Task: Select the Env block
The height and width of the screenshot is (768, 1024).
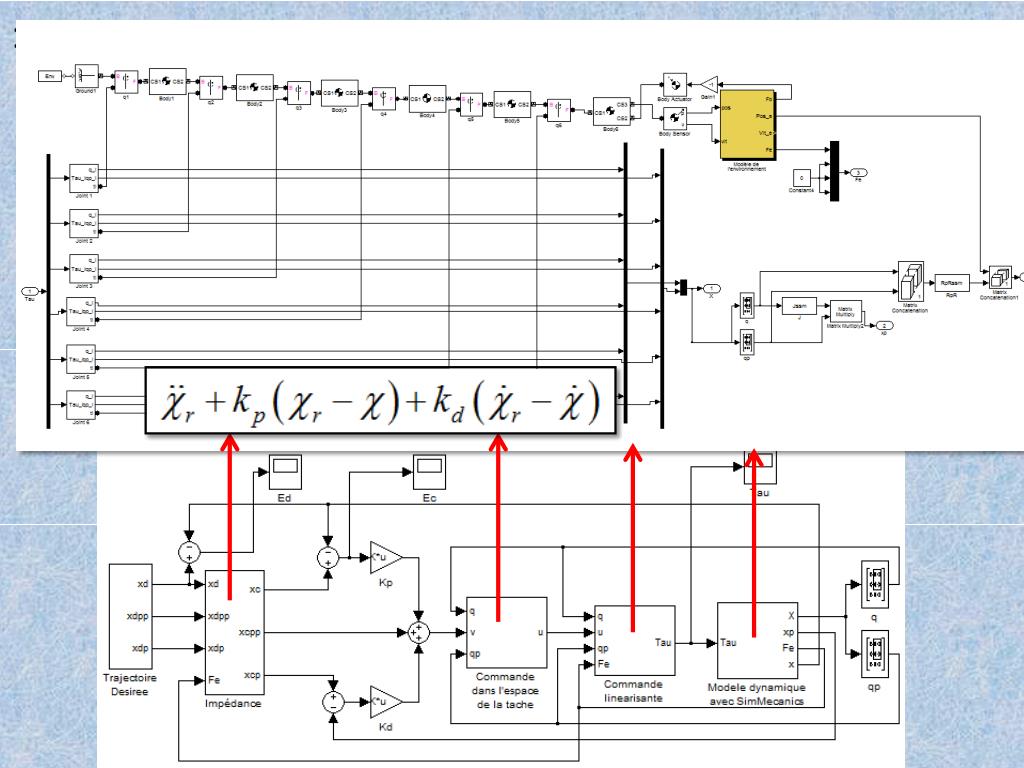Action: coord(49,76)
